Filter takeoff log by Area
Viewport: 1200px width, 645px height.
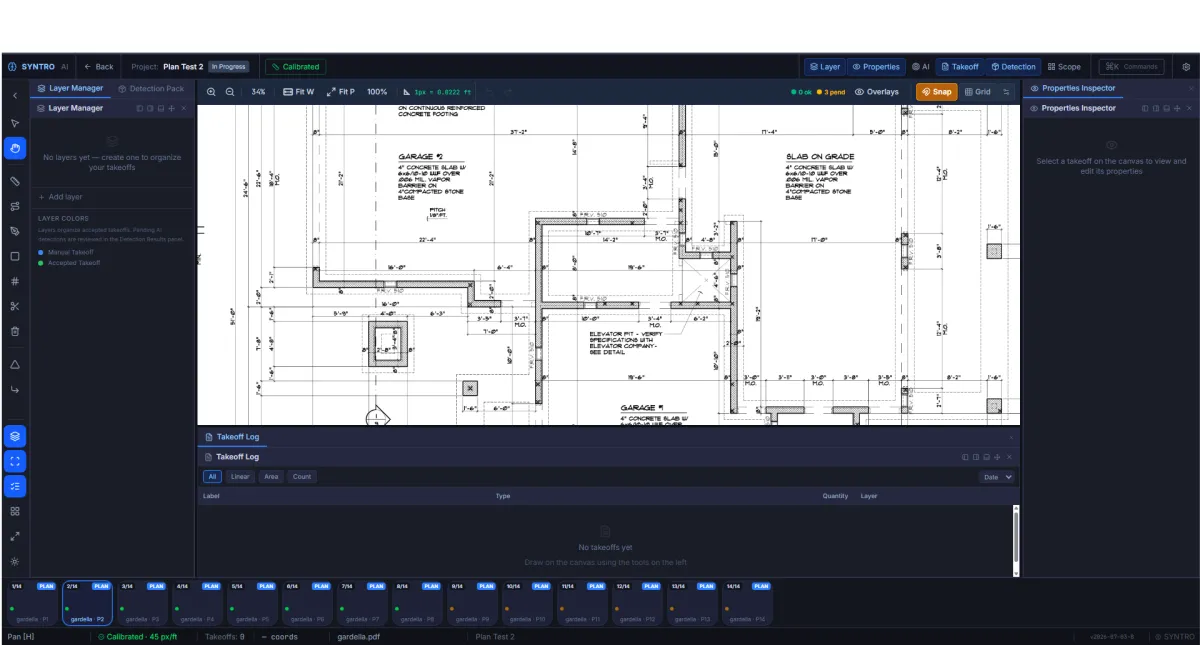coord(271,477)
